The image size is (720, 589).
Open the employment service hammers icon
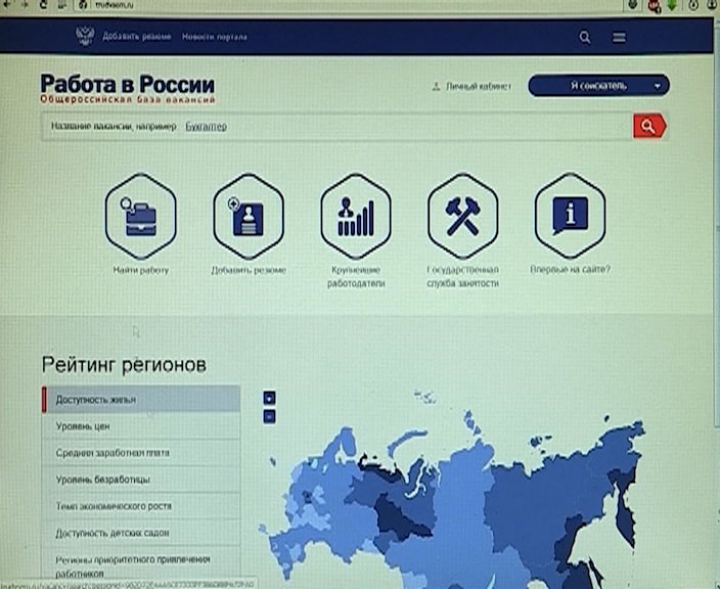(x=463, y=216)
